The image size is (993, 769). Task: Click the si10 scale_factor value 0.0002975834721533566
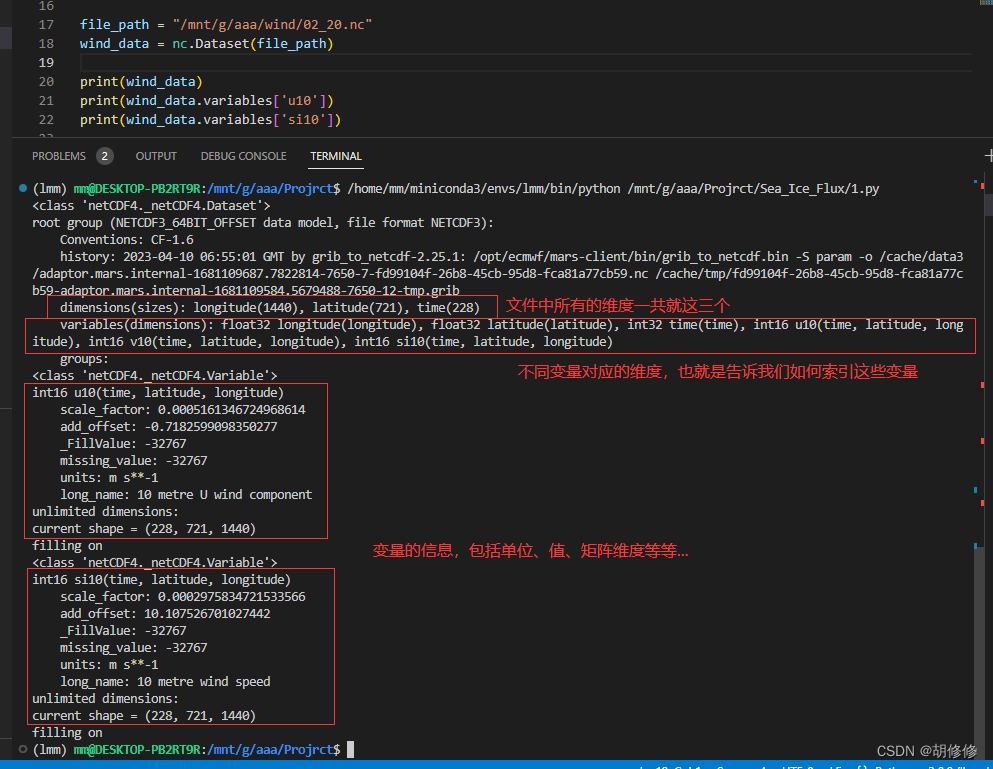point(232,597)
